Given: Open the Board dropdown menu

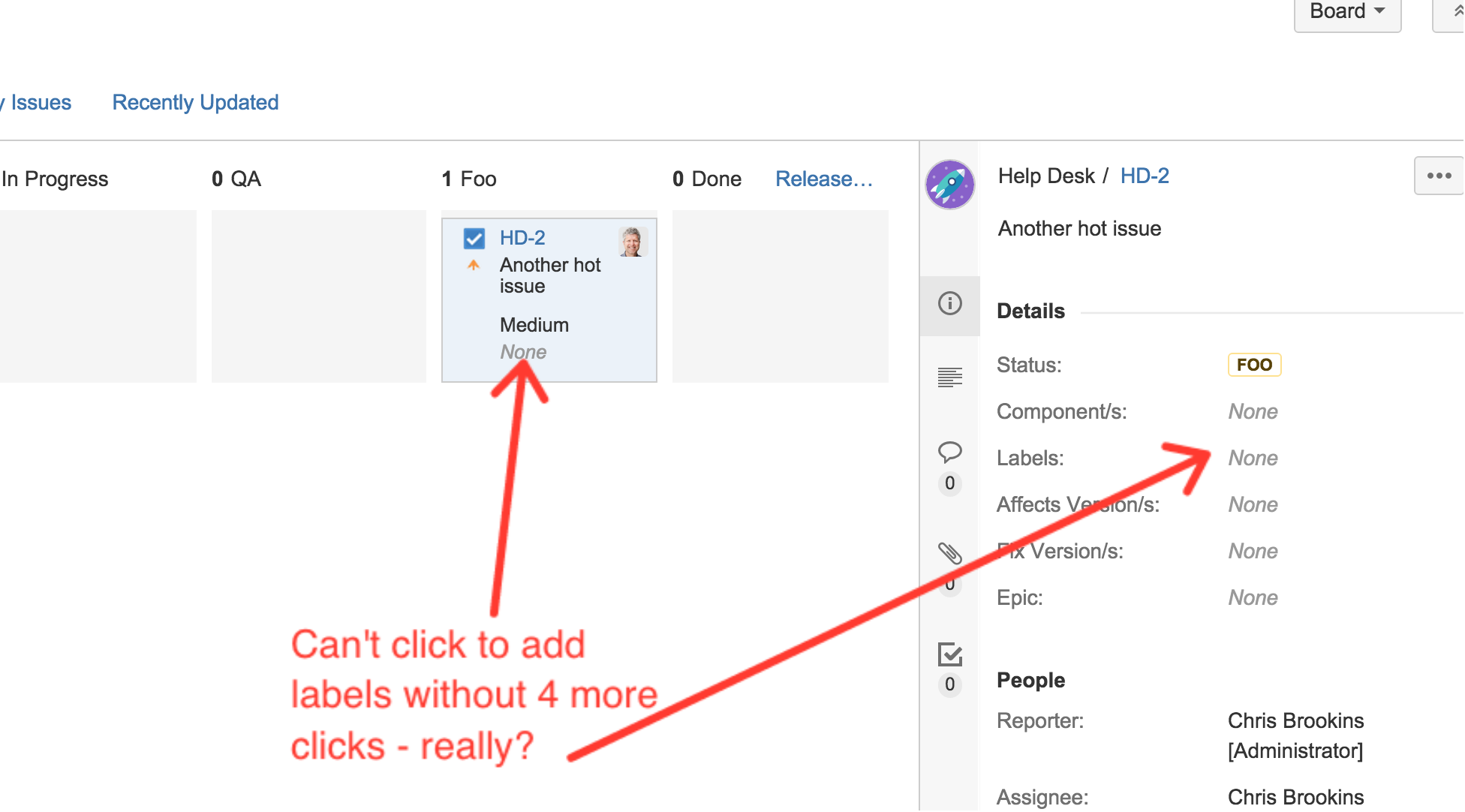Looking at the screenshot, I should [1347, 12].
